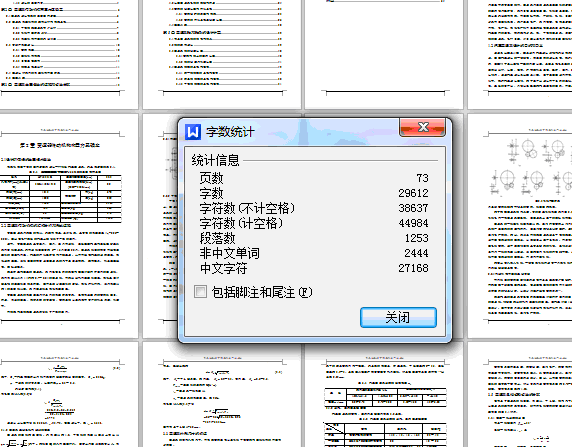Enable the 包括脚注和尾注 checkbox
The image size is (572, 447).
(200, 292)
